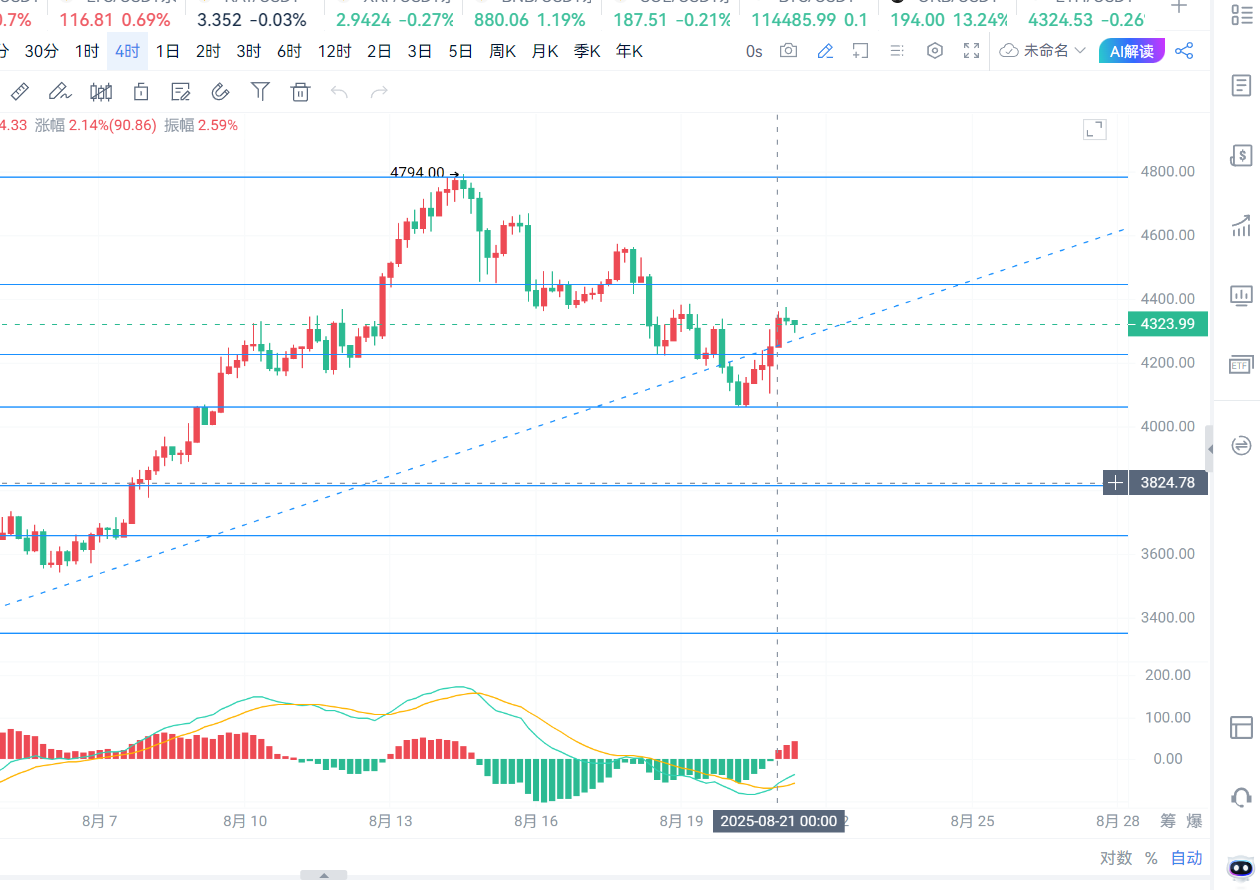The image size is (1260, 890).
Task: Click the share icon beside AI解读
Action: tap(1185, 51)
